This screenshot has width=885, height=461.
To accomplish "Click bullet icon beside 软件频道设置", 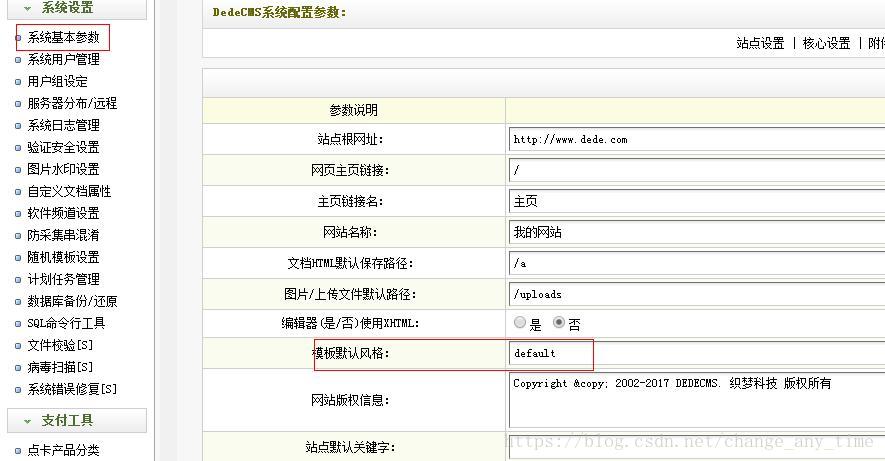I will click(18, 214).
